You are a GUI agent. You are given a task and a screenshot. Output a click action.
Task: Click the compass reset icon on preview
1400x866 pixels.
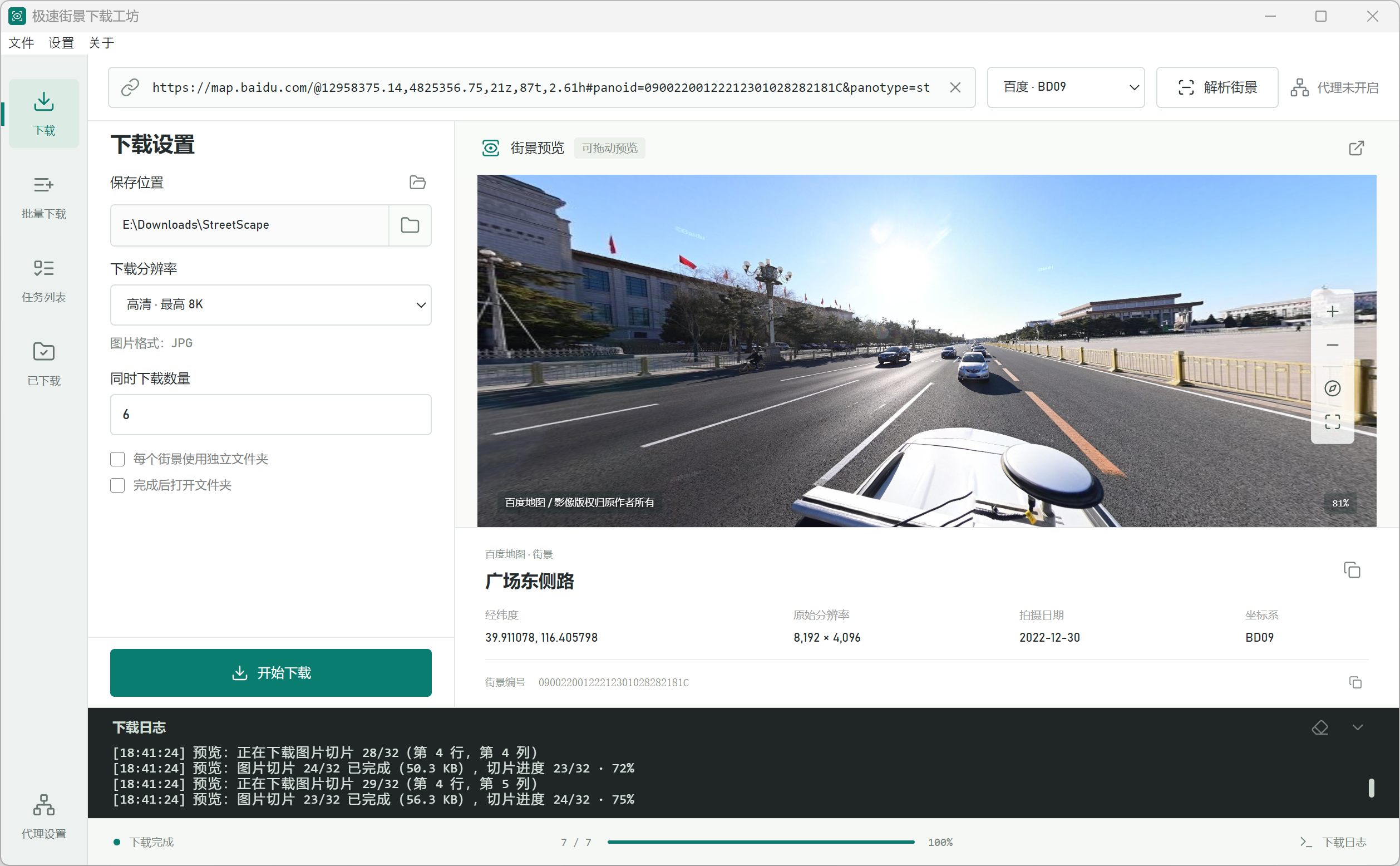(1333, 388)
